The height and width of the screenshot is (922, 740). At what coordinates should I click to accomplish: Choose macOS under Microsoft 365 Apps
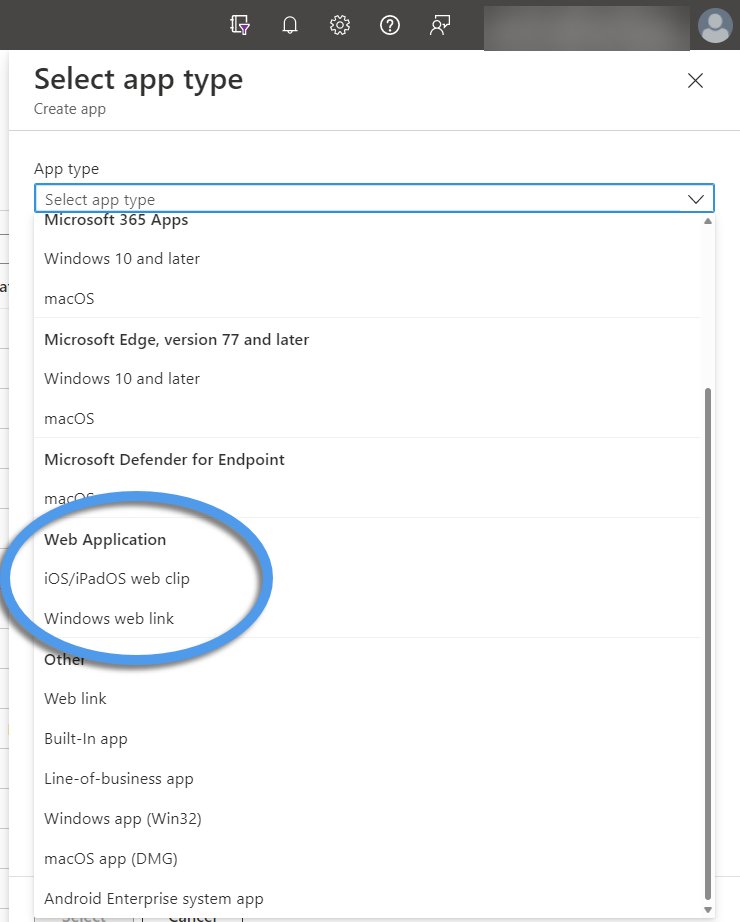[368, 299]
